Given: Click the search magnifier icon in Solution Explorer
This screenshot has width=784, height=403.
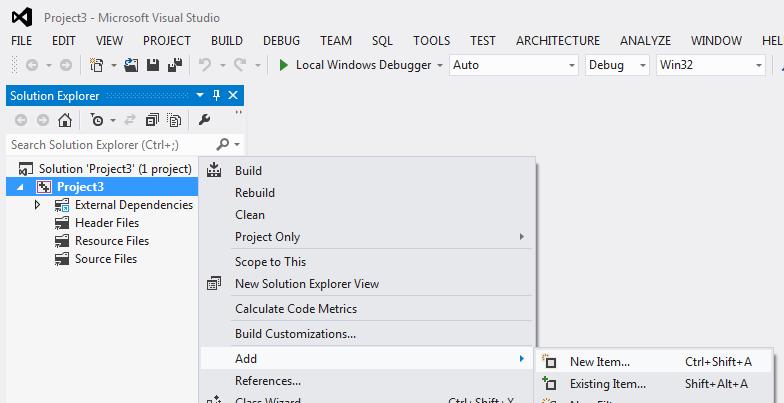Looking at the screenshot, I should (222, 144).
